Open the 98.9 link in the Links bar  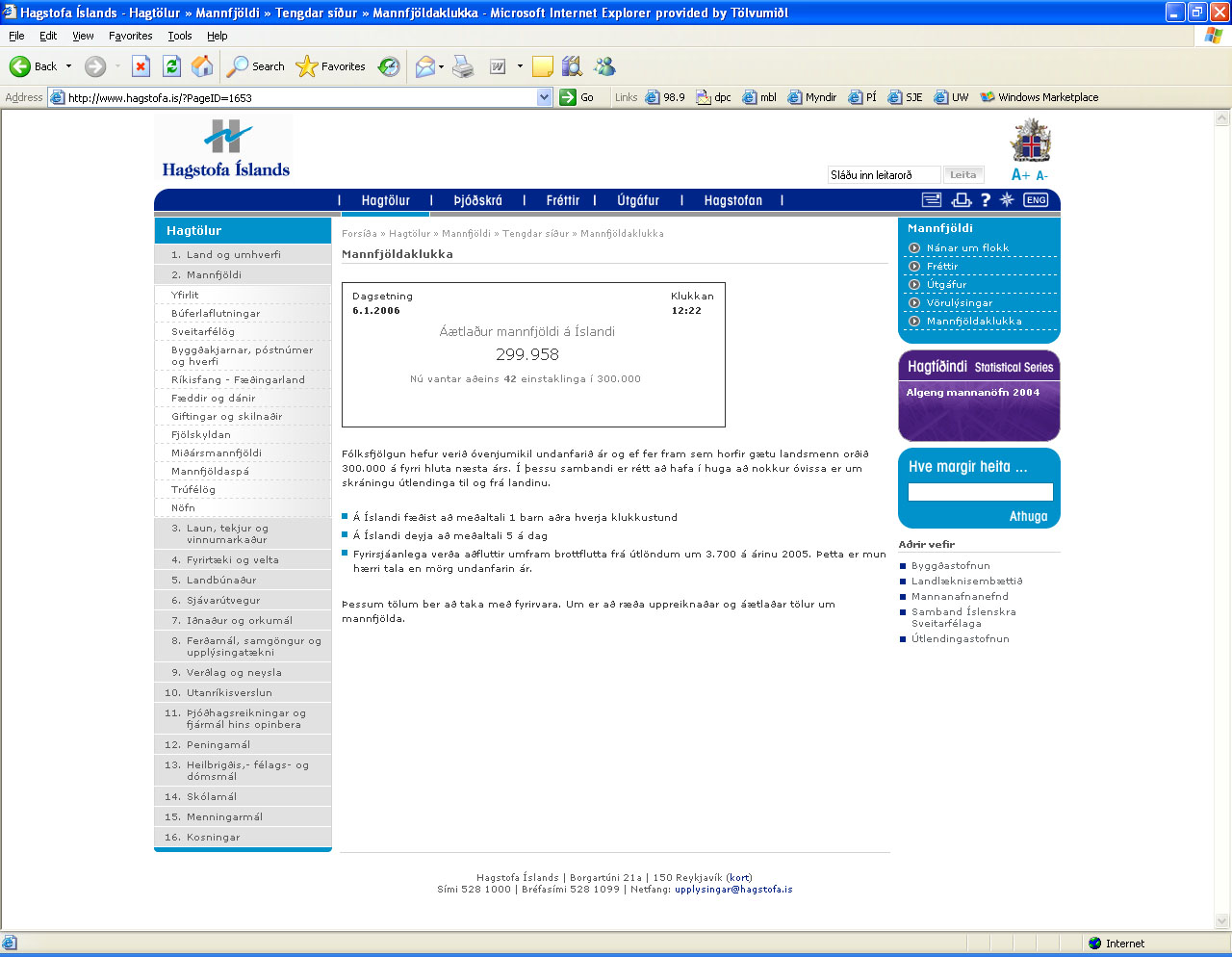click(x=666, y=97)
